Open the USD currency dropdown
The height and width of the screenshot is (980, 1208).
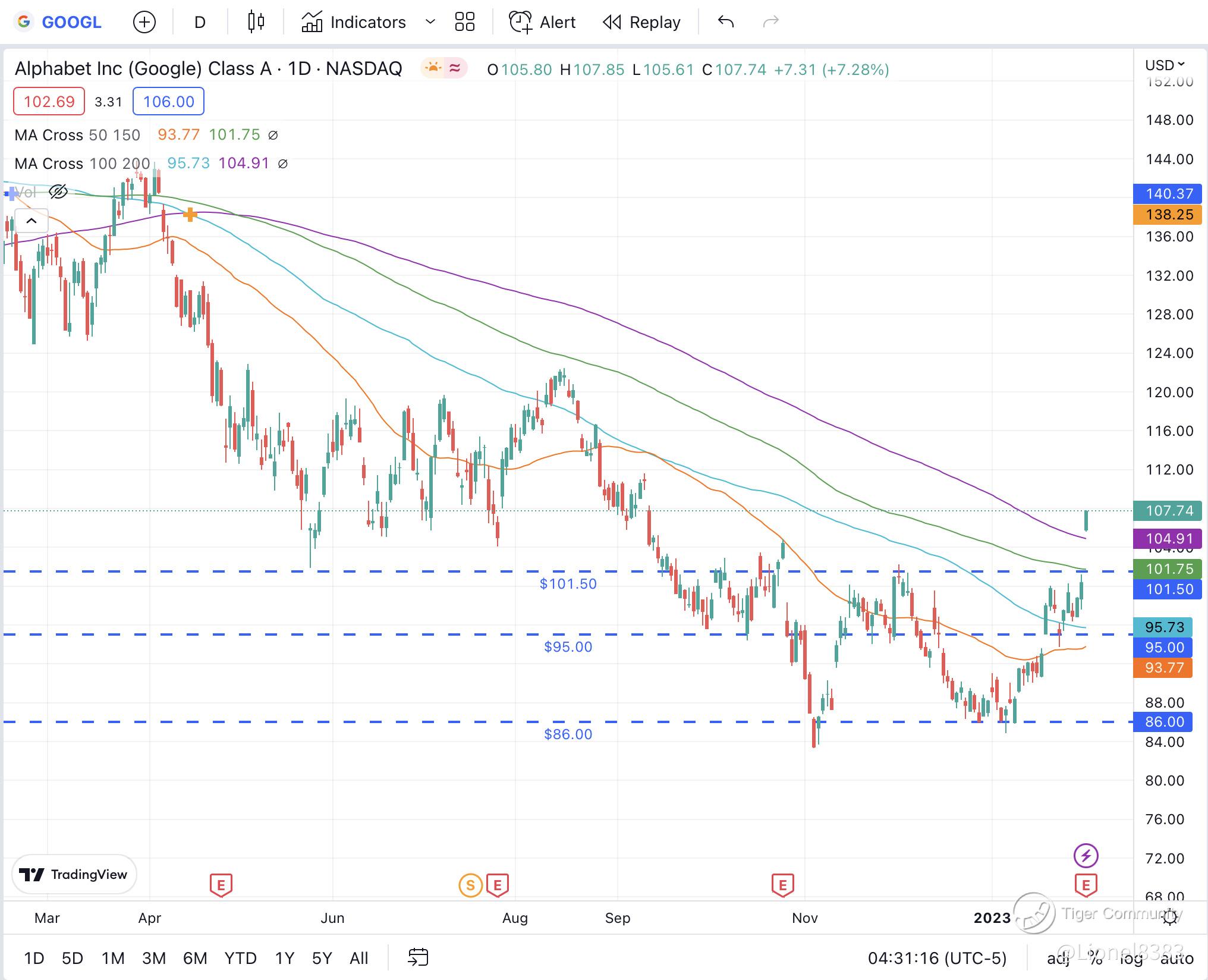1165,65
